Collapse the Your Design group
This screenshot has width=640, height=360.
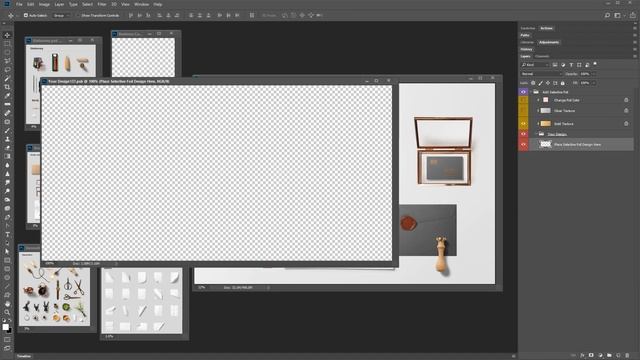tap(536, 134)
